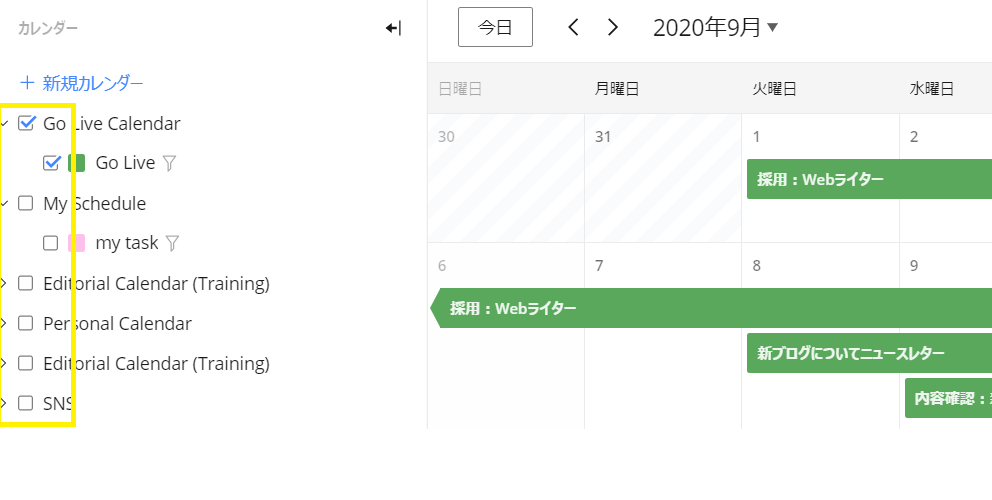992x500 pixels.
Task: Expand the Personal Calendar group
Action: click(x=4, y=323)
